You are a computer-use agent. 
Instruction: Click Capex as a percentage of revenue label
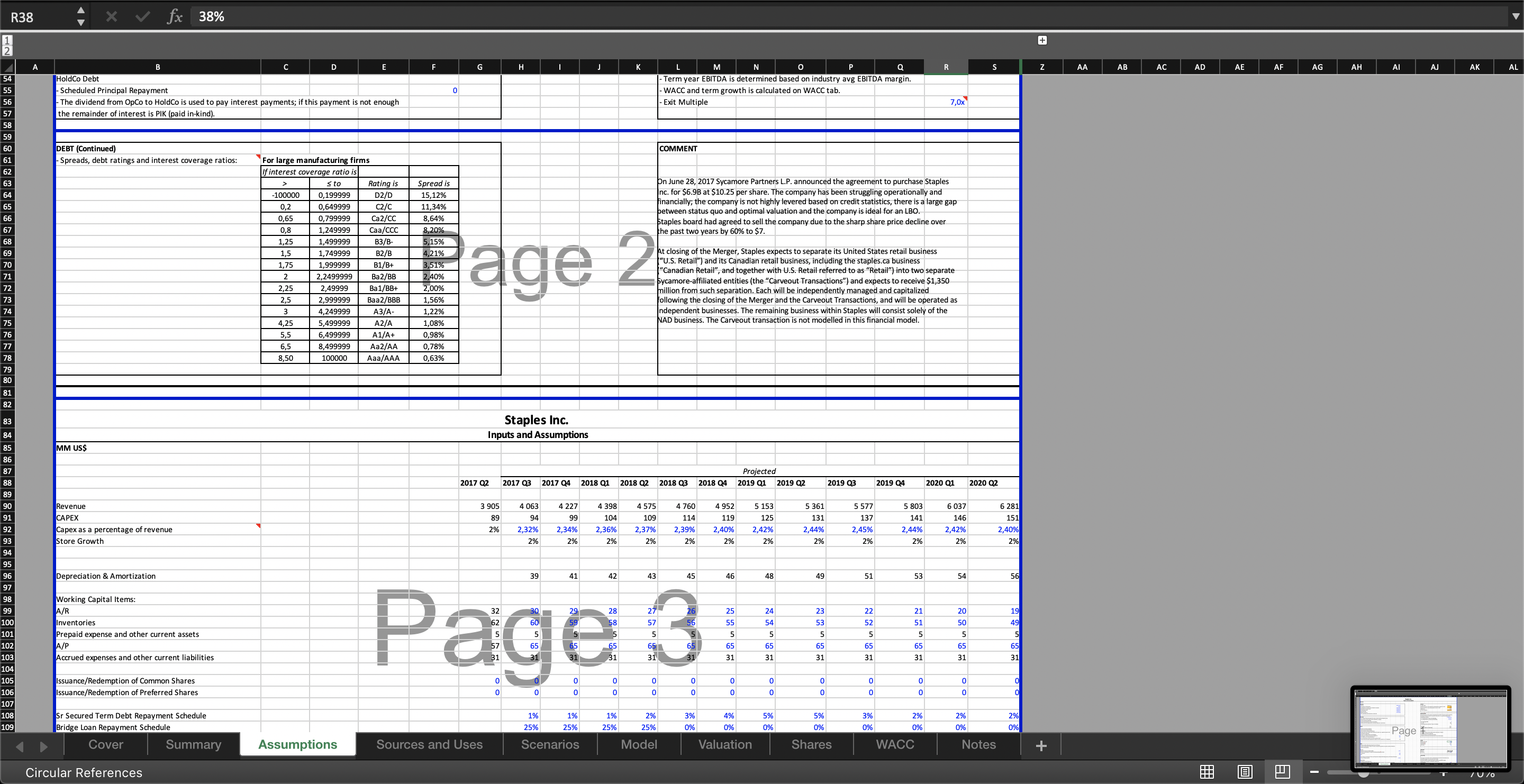click(114, 530)
